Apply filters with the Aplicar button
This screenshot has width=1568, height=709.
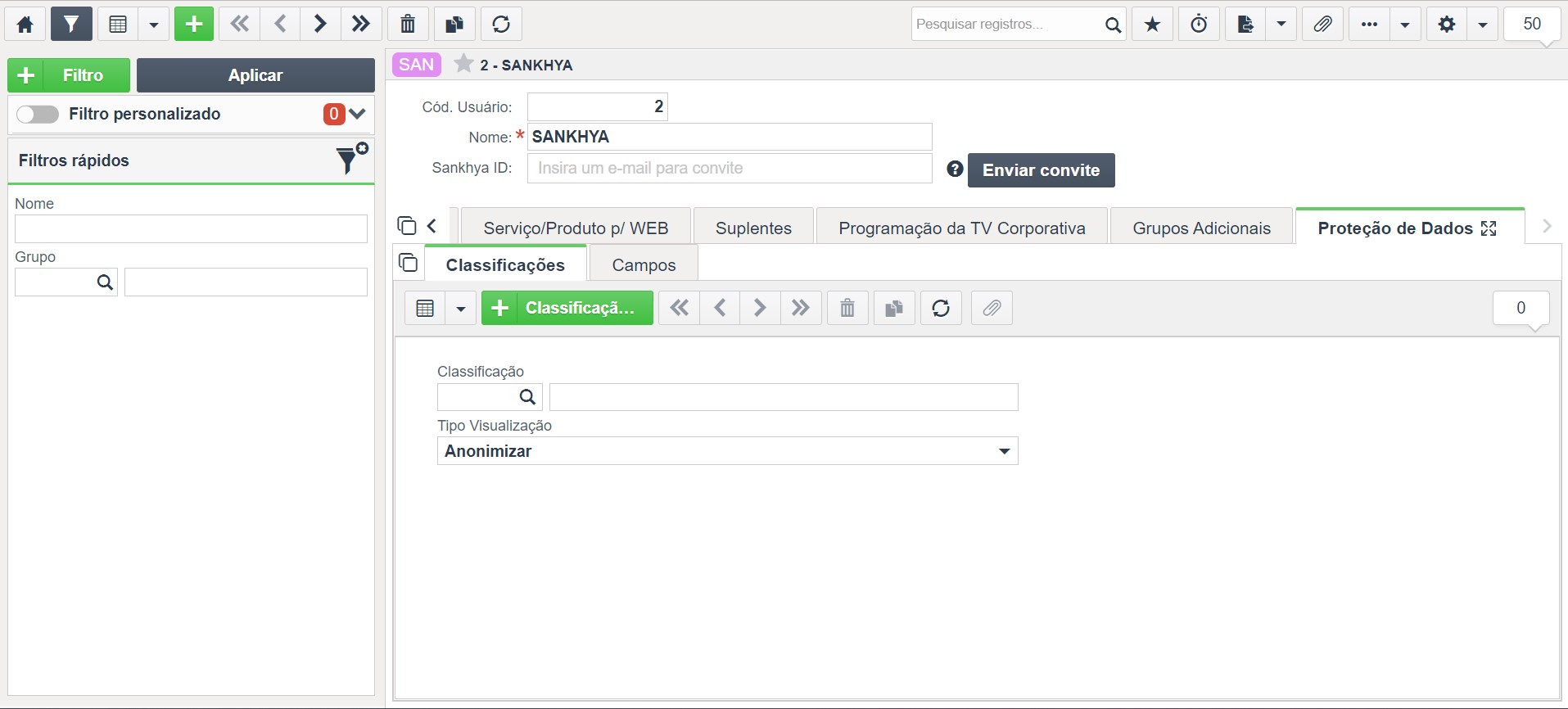click(255, 75)
